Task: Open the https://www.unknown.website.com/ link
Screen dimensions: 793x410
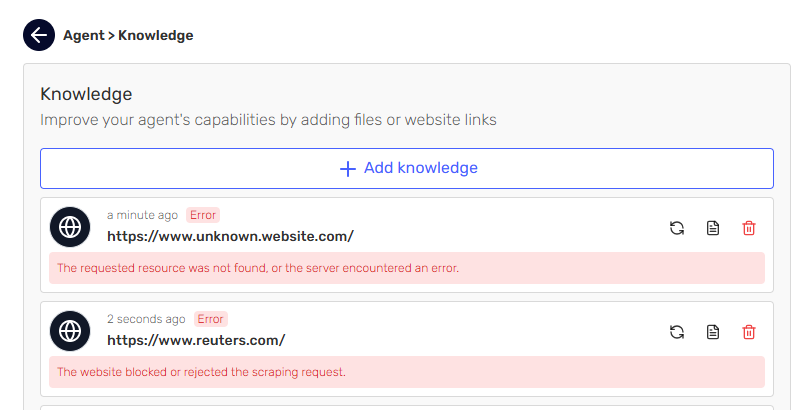Action: tap(230, 236)
